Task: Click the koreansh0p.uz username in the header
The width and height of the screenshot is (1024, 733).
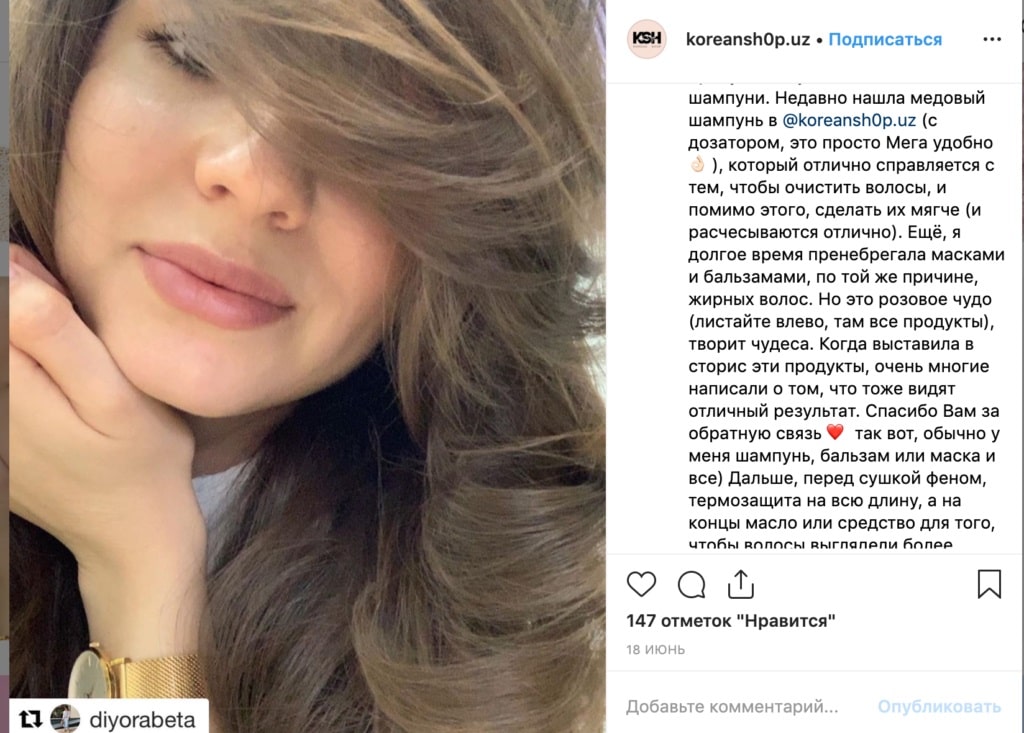Action: [x=747, y=39]
